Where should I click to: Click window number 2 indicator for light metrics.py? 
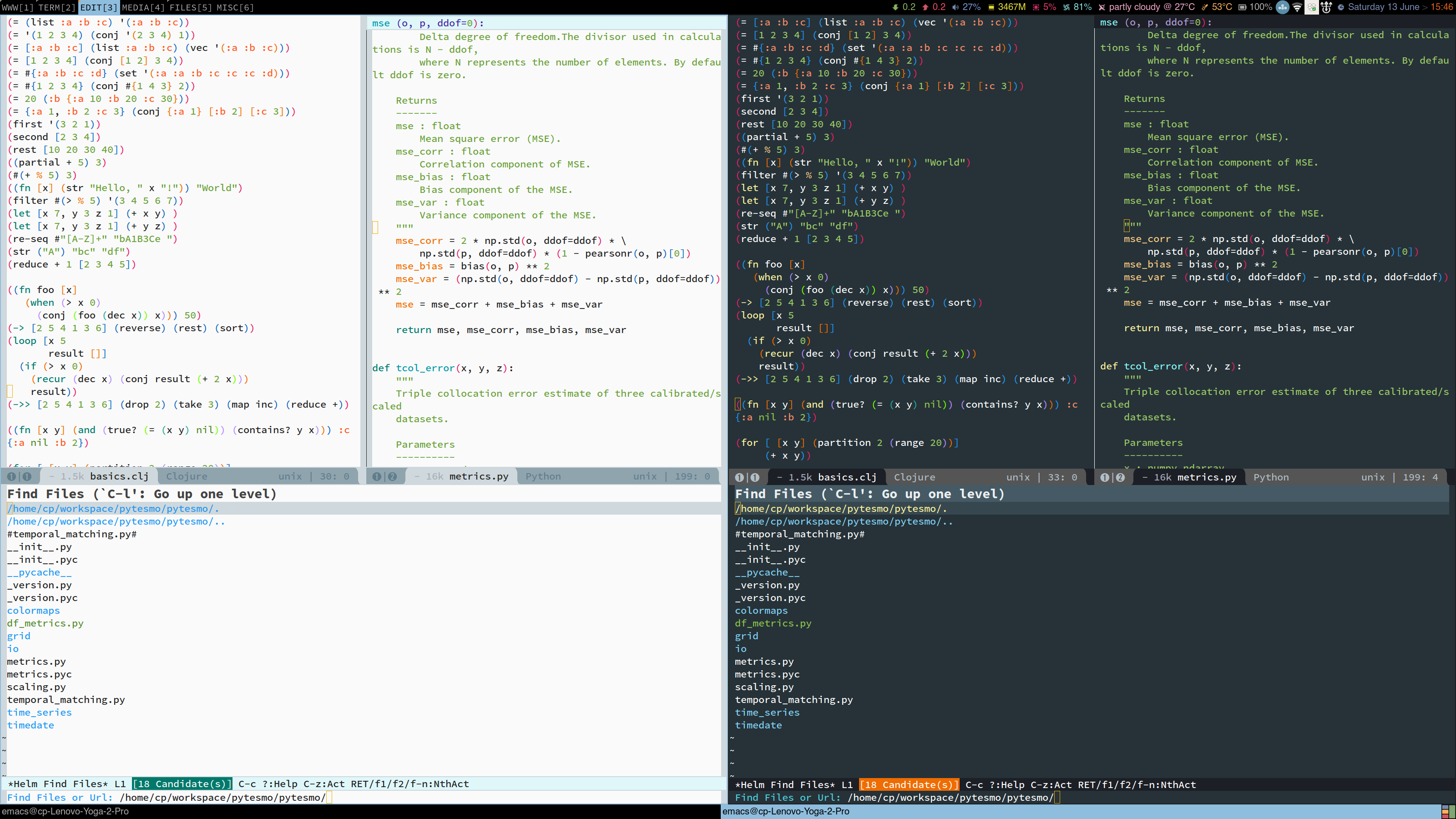392,476
